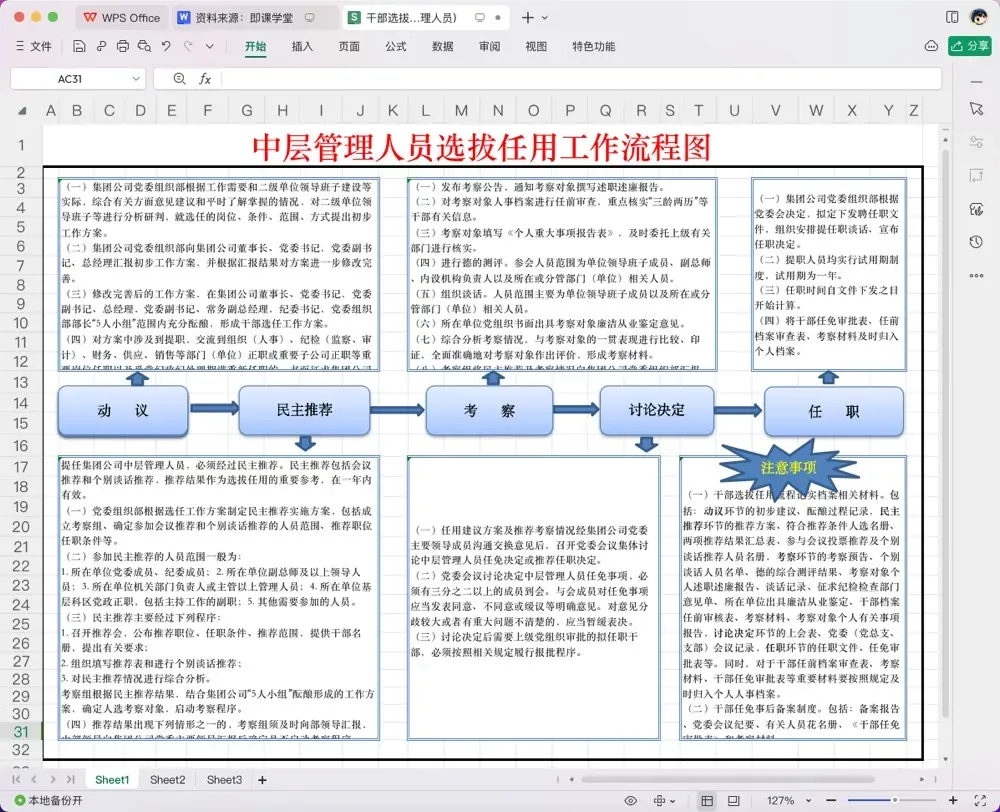The image size is (1000, 812).
Task: Click the crop frame sidebar icon
Action: (976, 175)
